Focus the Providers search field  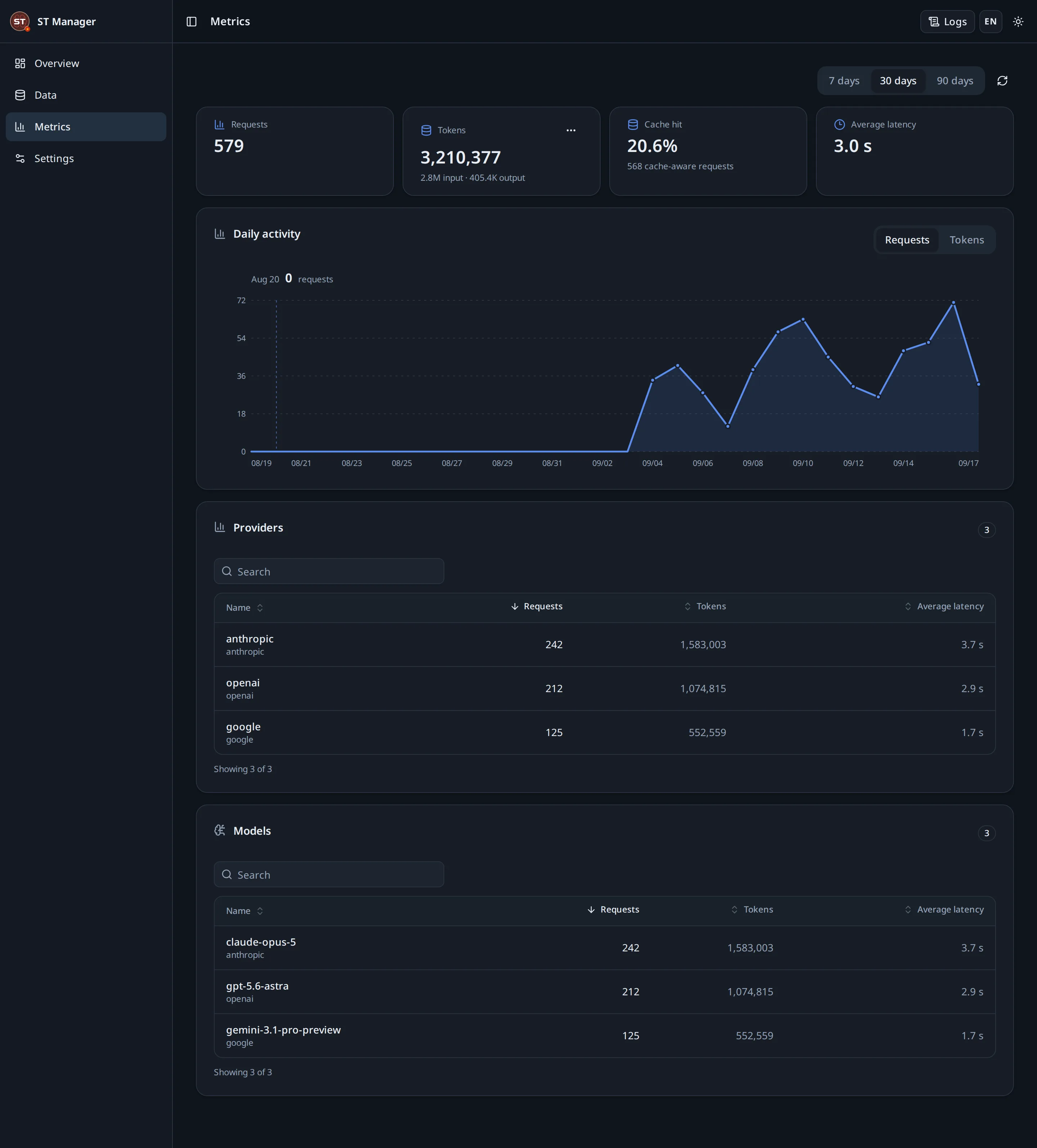329,571
